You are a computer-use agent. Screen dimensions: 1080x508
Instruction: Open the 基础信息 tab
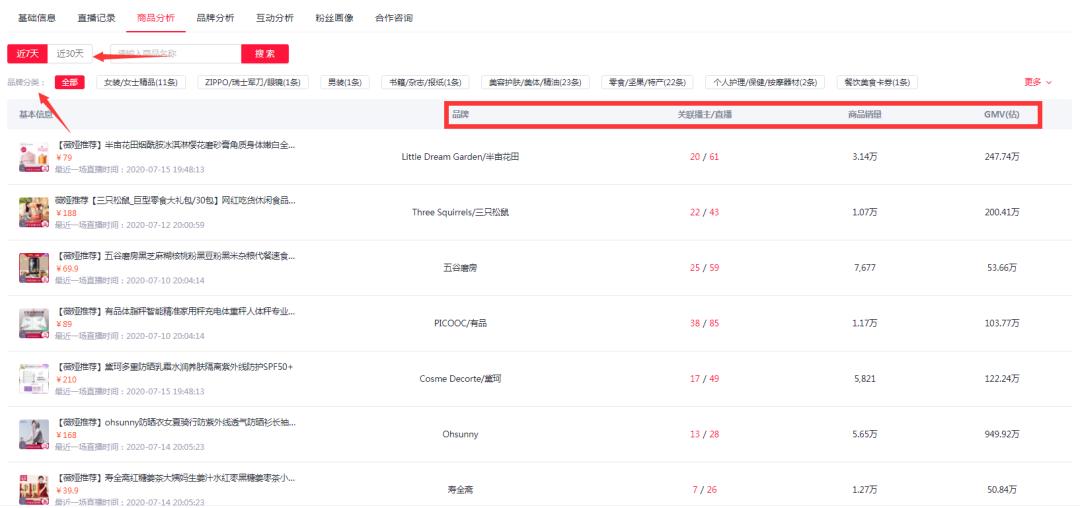[x=37, y=18]
